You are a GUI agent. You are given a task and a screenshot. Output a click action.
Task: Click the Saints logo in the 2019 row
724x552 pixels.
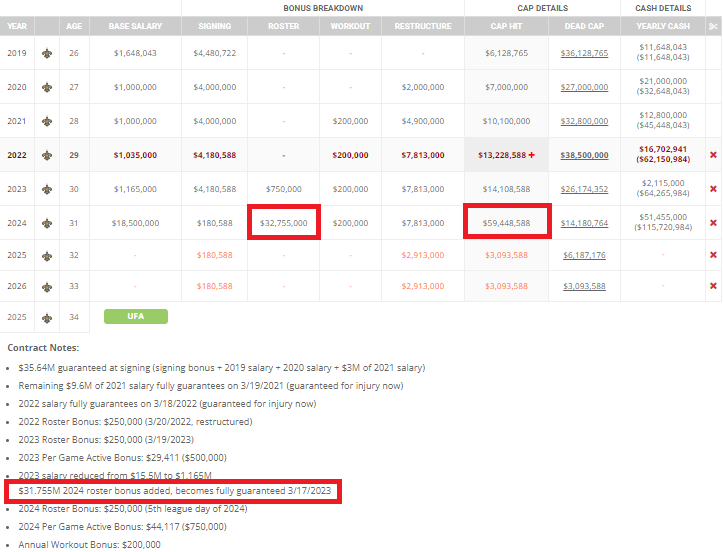(x=47, y=53)
